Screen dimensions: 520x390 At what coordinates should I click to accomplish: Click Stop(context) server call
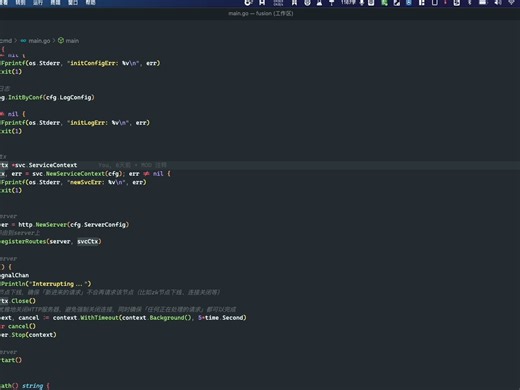(34, 335)
